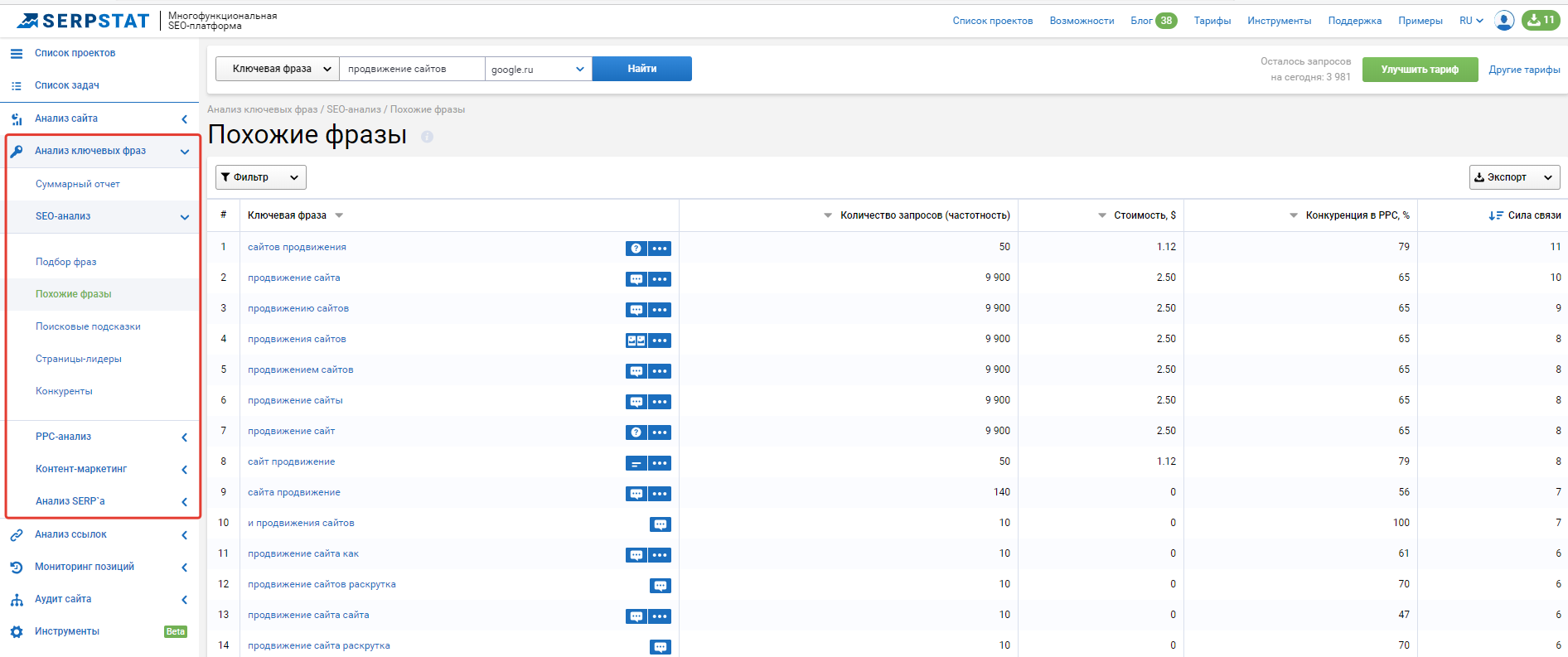Sort by Конкуренция в PPC, % column

(1350, 215)
